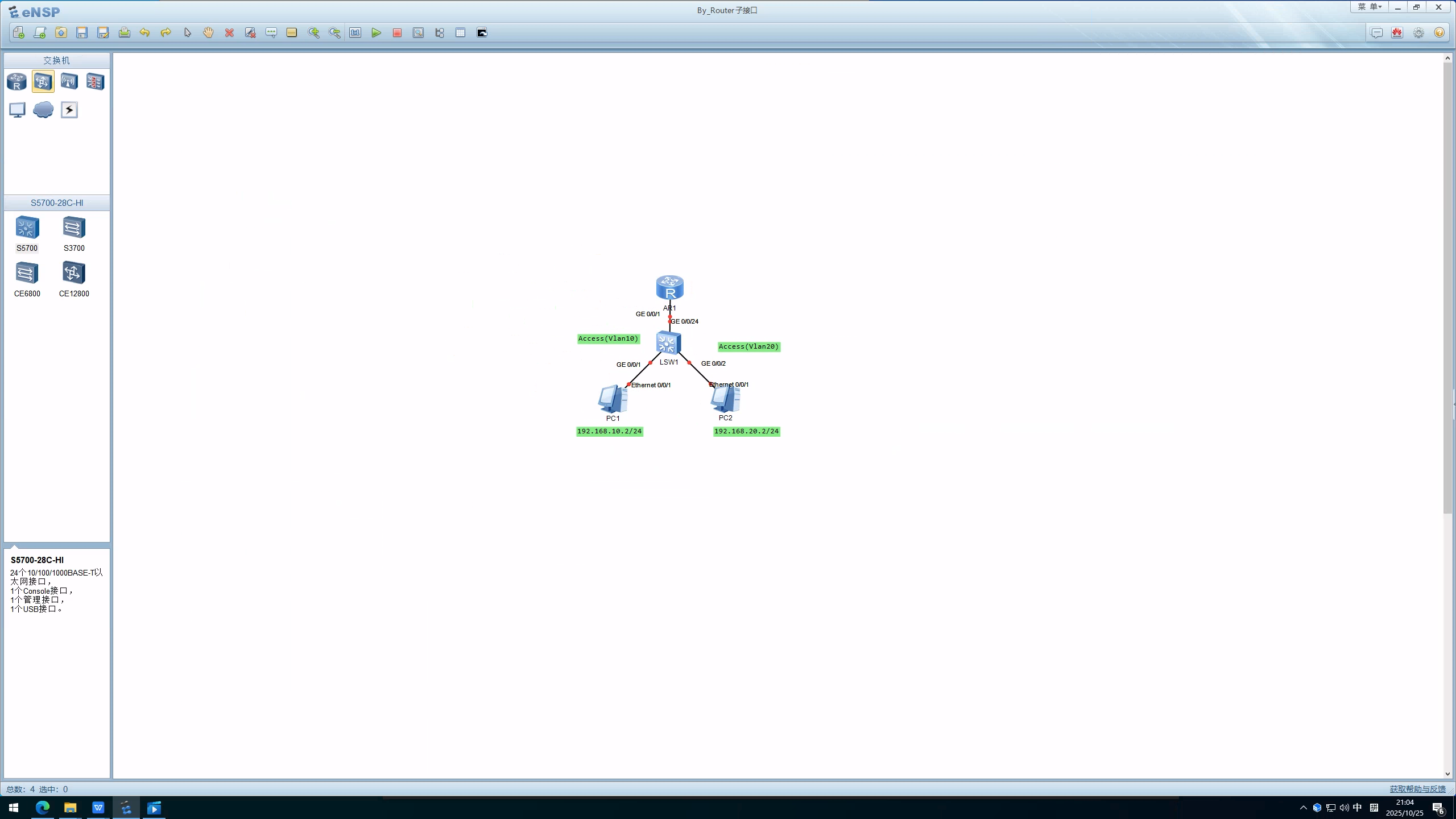The height and width of the screenshot is (819, 1456).
Task: Pick the connection cable lightning icon
Action: (69, 110)
